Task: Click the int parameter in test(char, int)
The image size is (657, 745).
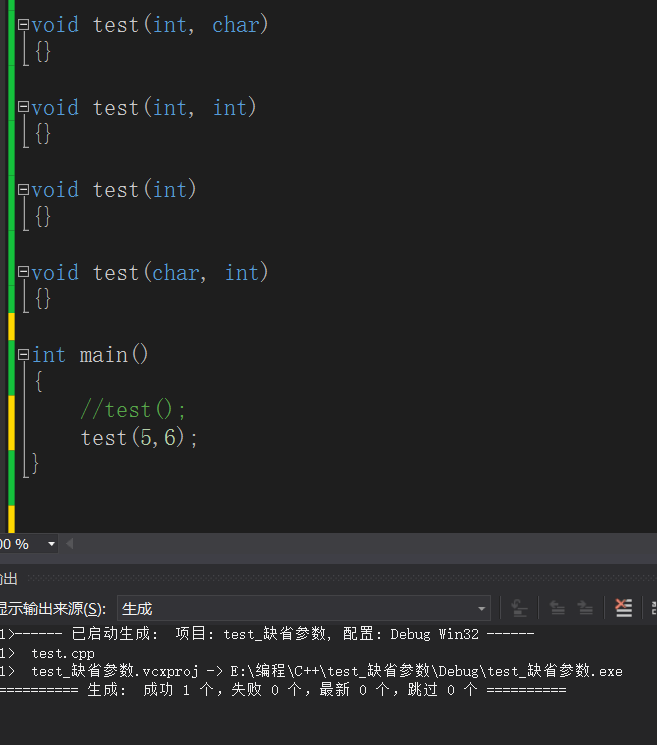Action: pos(242,273)
